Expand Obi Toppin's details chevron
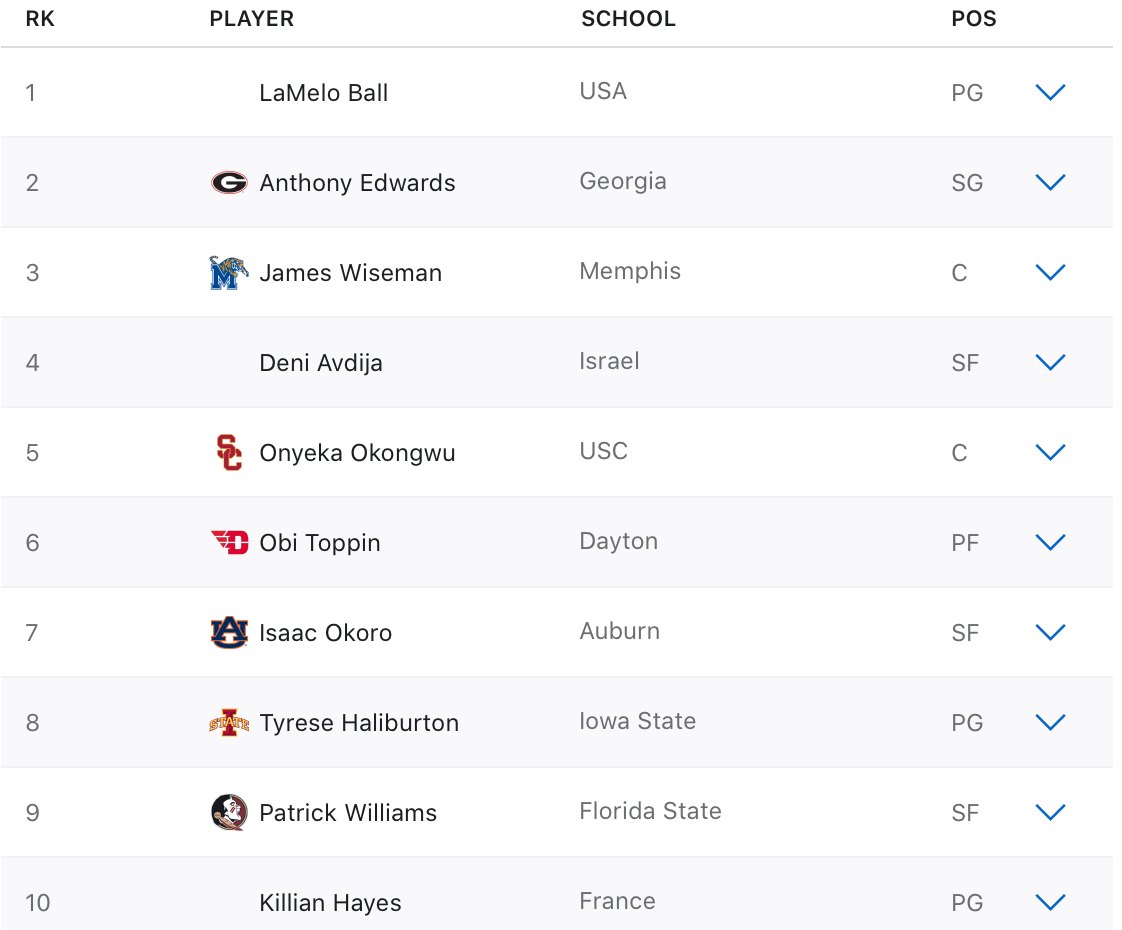 pos(1050,542)
